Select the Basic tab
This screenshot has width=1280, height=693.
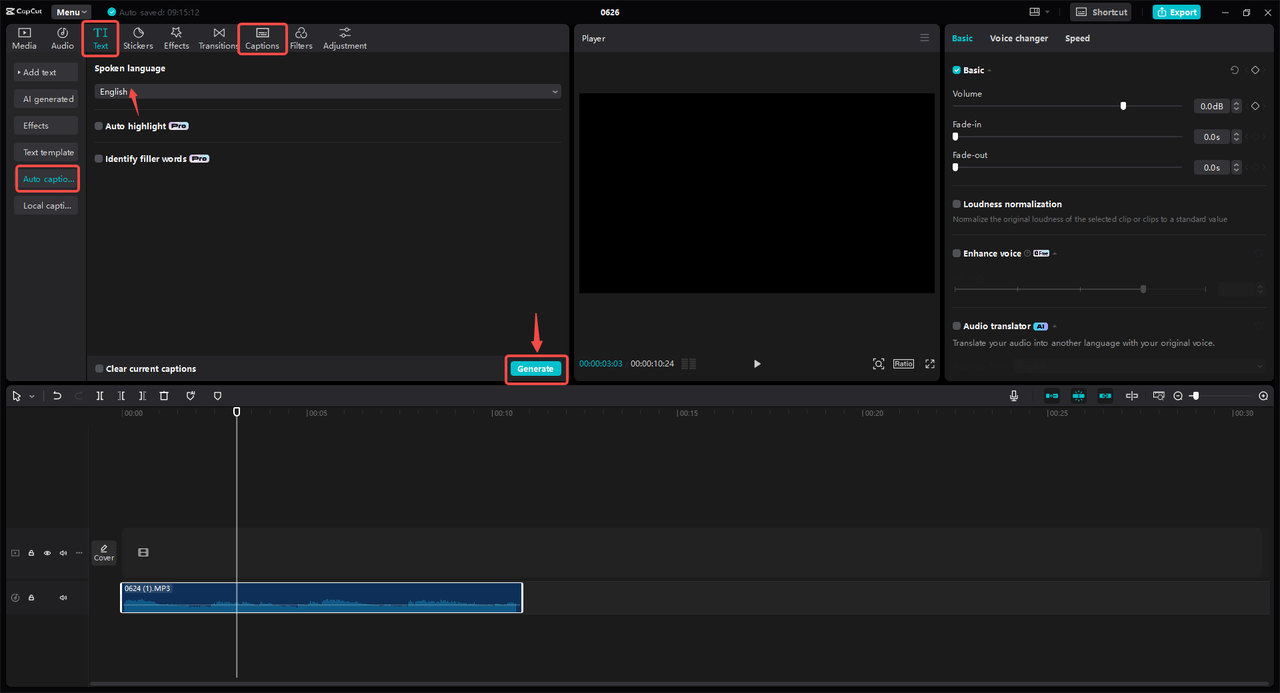962,38
